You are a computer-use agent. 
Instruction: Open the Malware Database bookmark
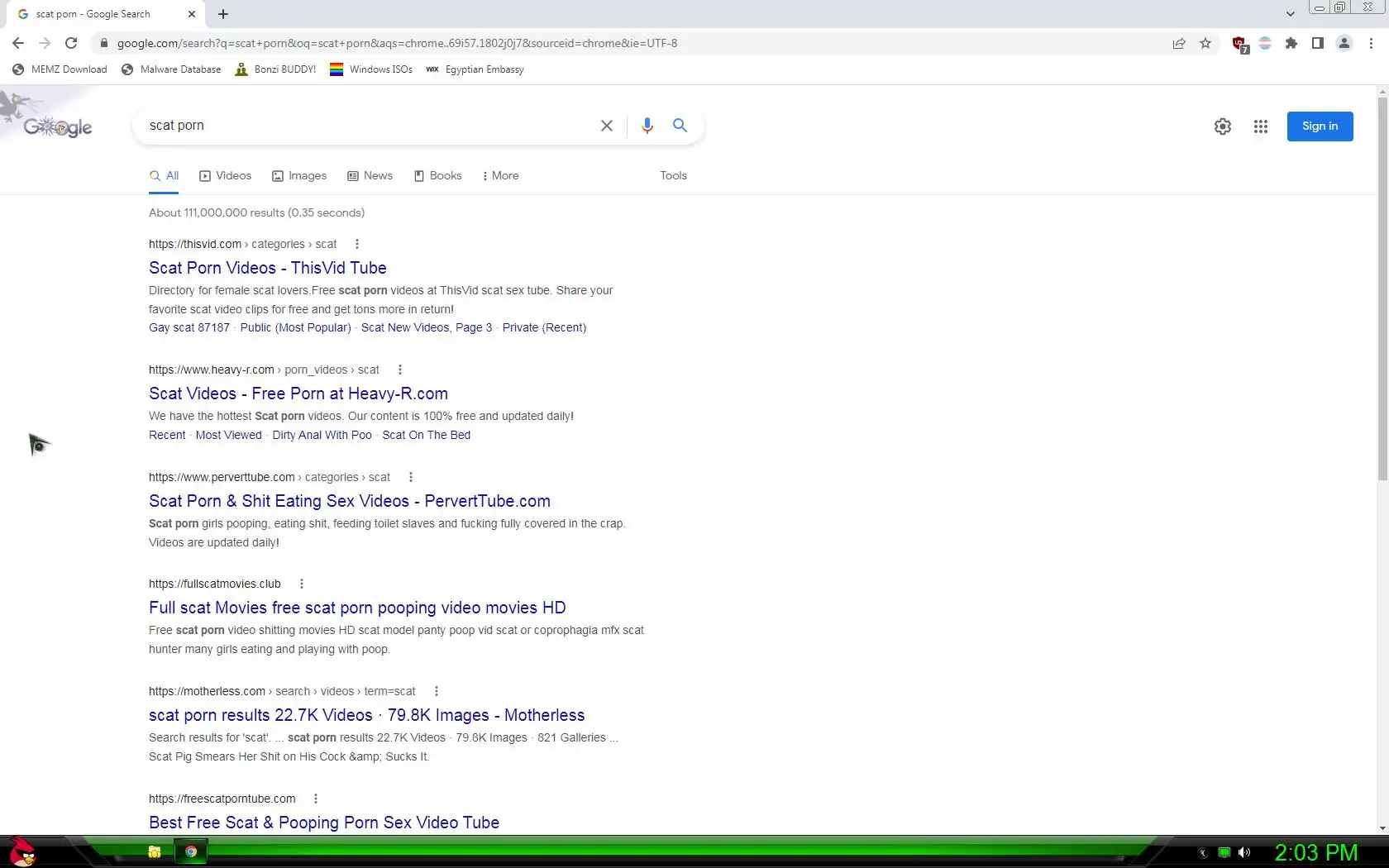[x=171, y=69]
